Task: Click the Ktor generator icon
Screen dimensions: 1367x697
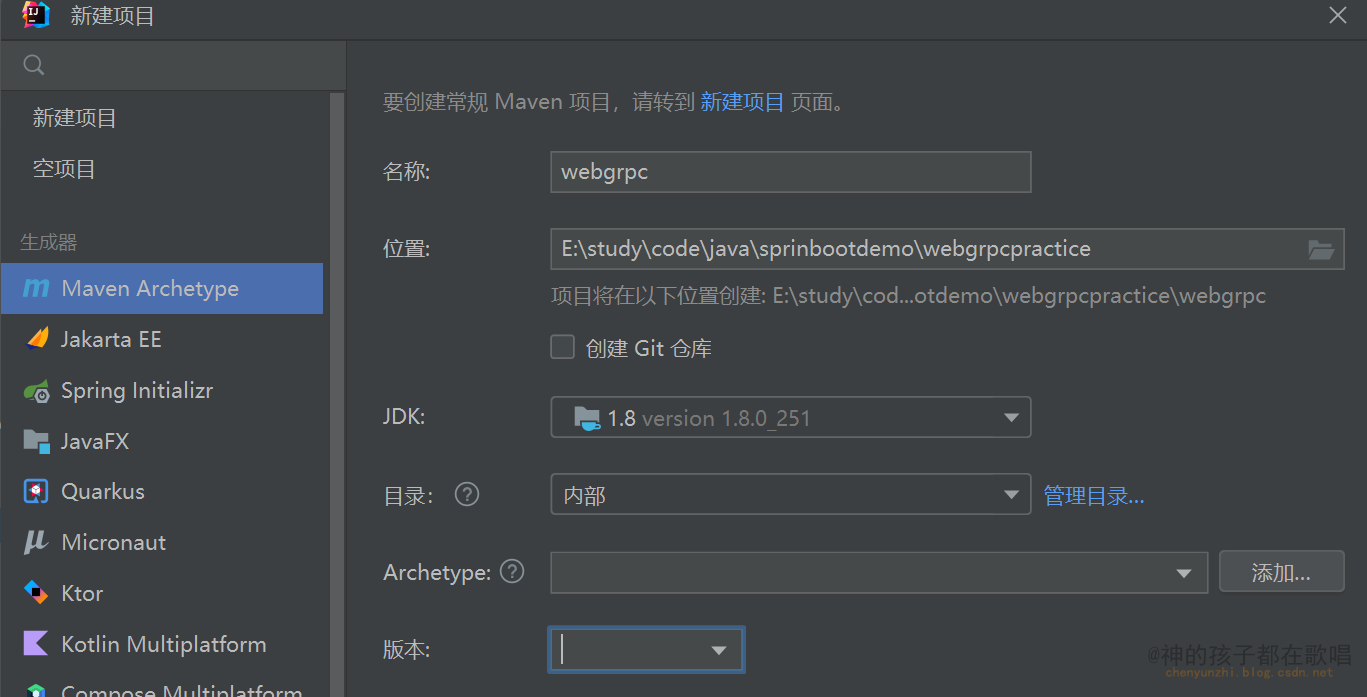Action: (x=37, y=593)
